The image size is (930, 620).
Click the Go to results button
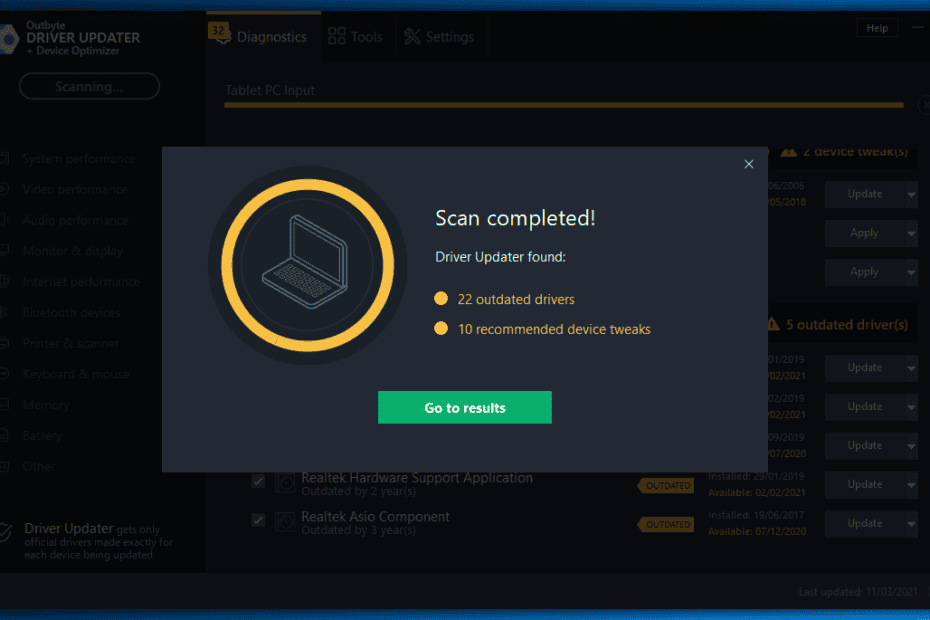point(464,407)
